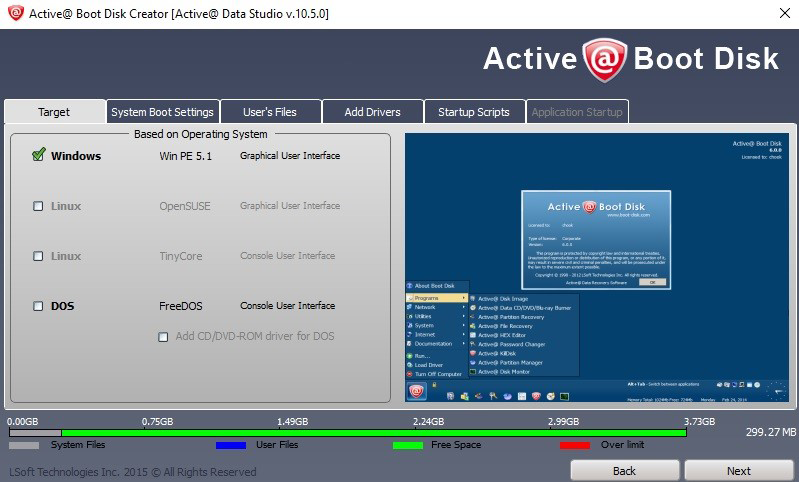Click the red shield logo in header banner
Viewport: 799px width, 482px height.
pyautogui.click(x=604, y=60)
